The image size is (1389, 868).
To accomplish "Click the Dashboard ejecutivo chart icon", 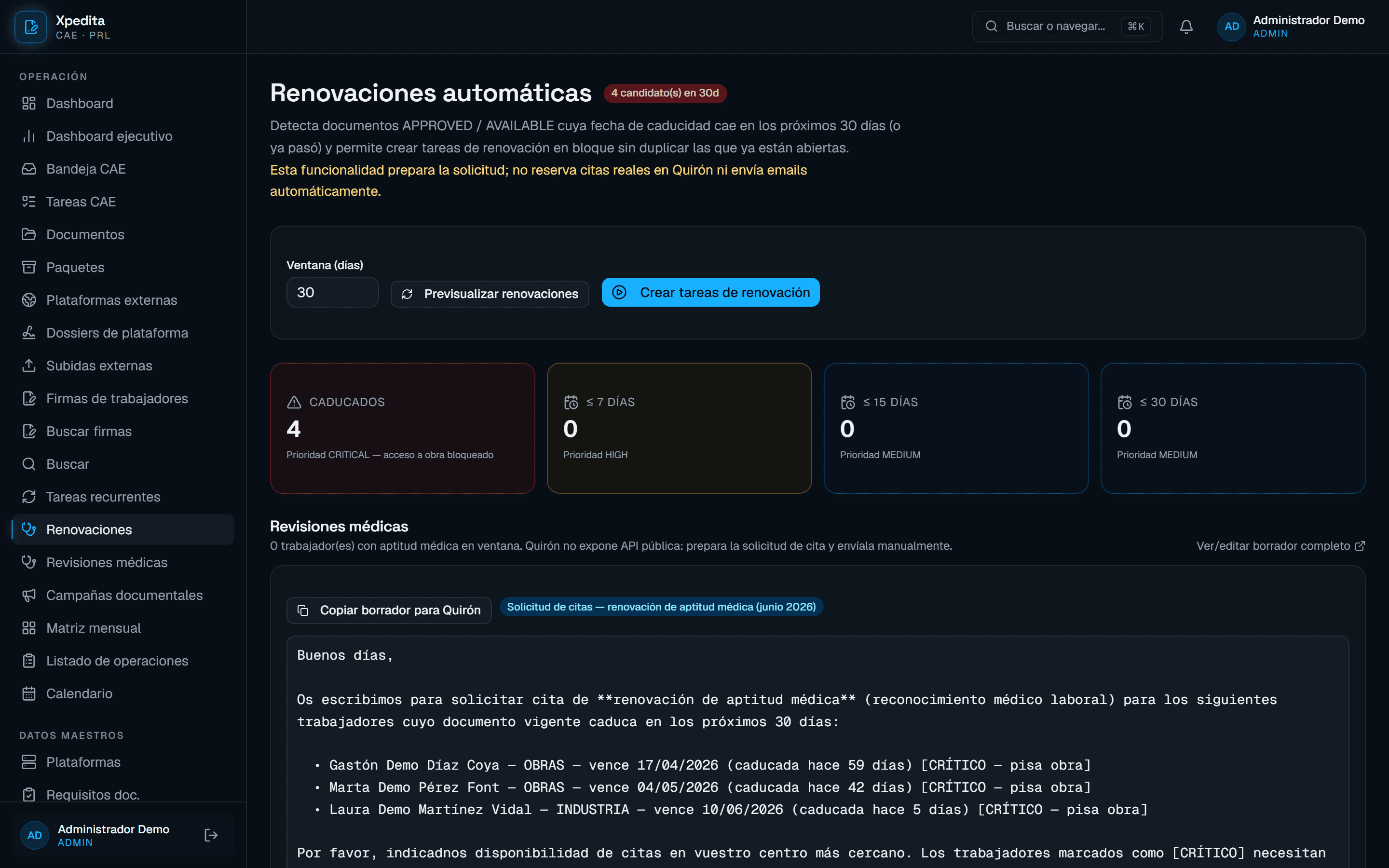I will [29, 136].
